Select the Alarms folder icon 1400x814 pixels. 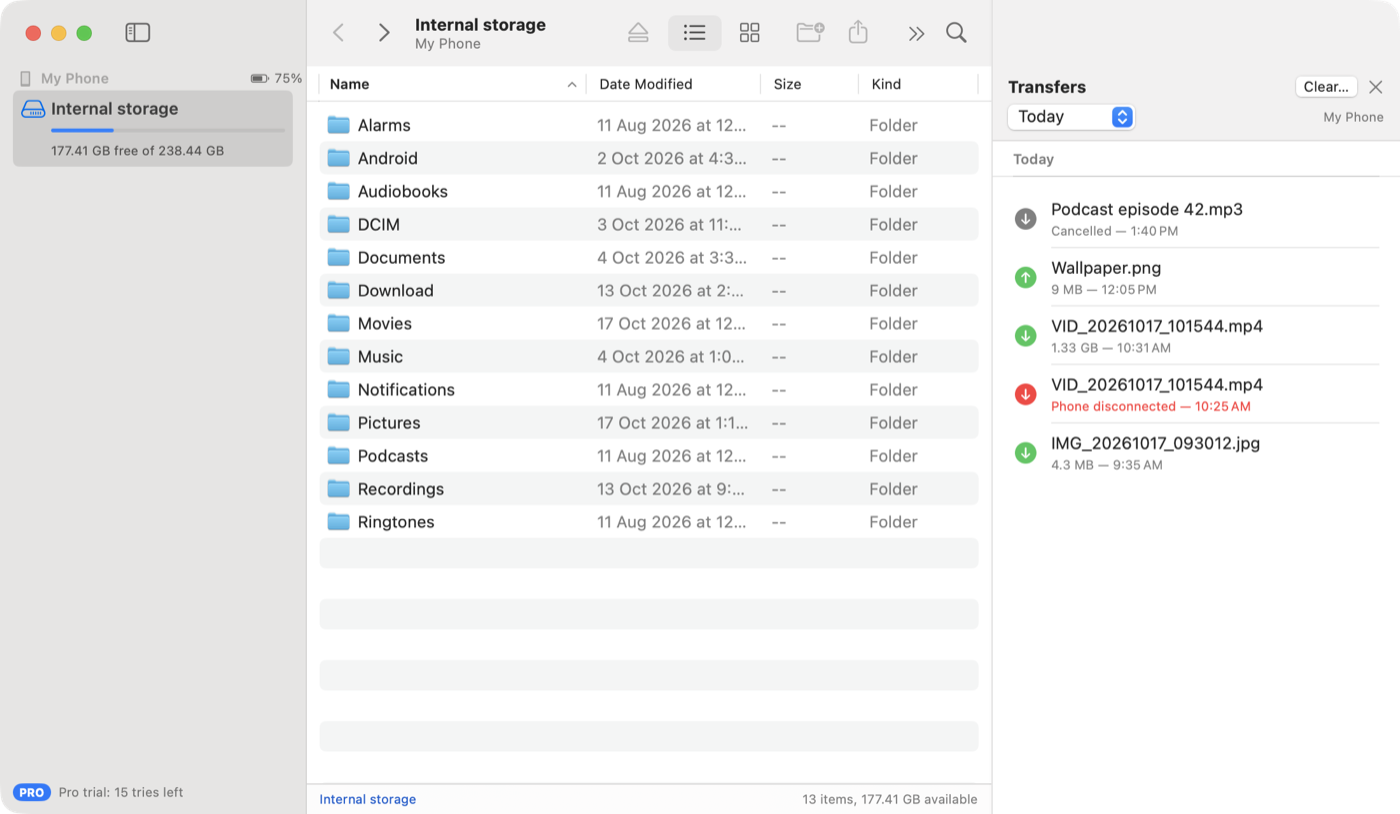click(x=339, y=125)
